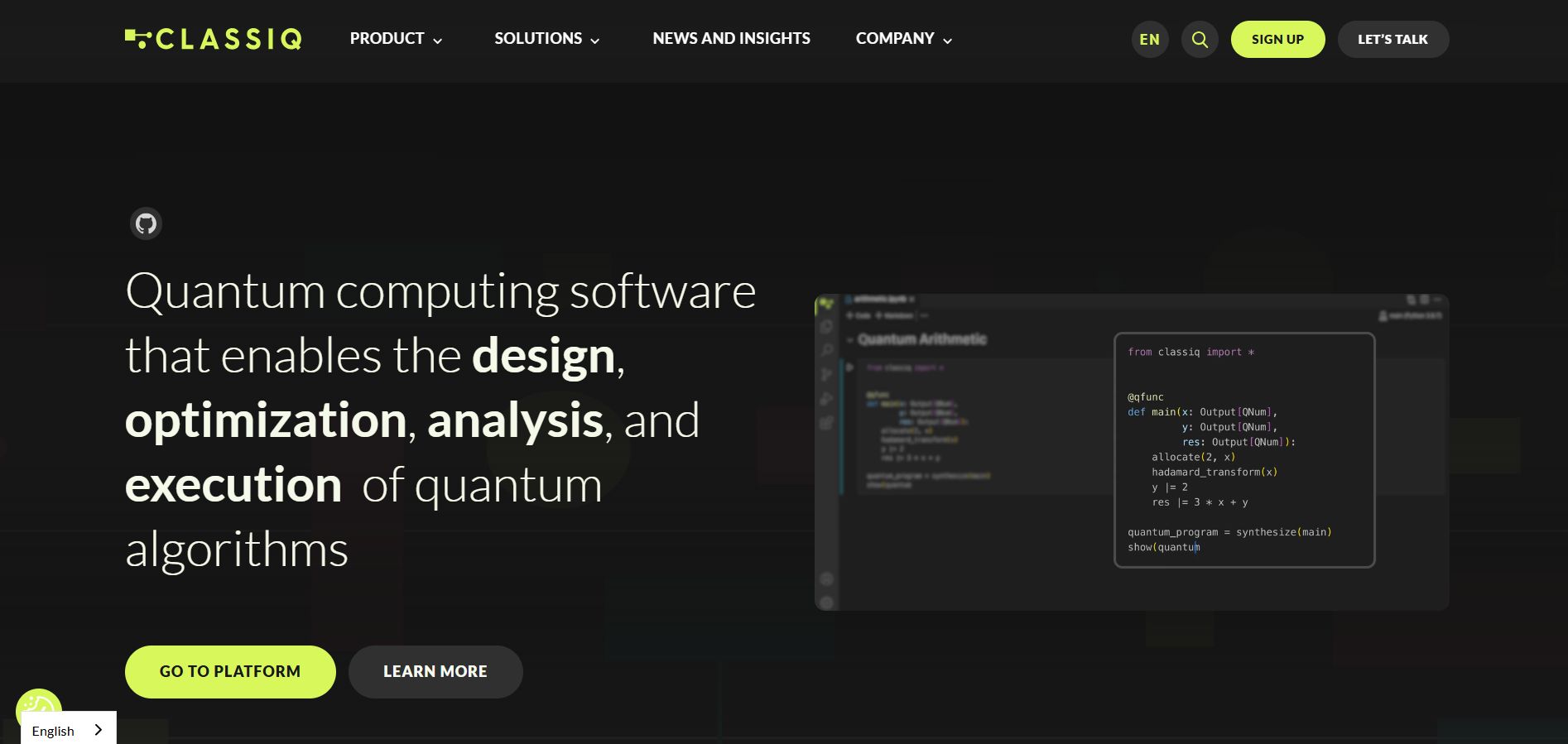Open the English language switcher

(x=55, y=730)
